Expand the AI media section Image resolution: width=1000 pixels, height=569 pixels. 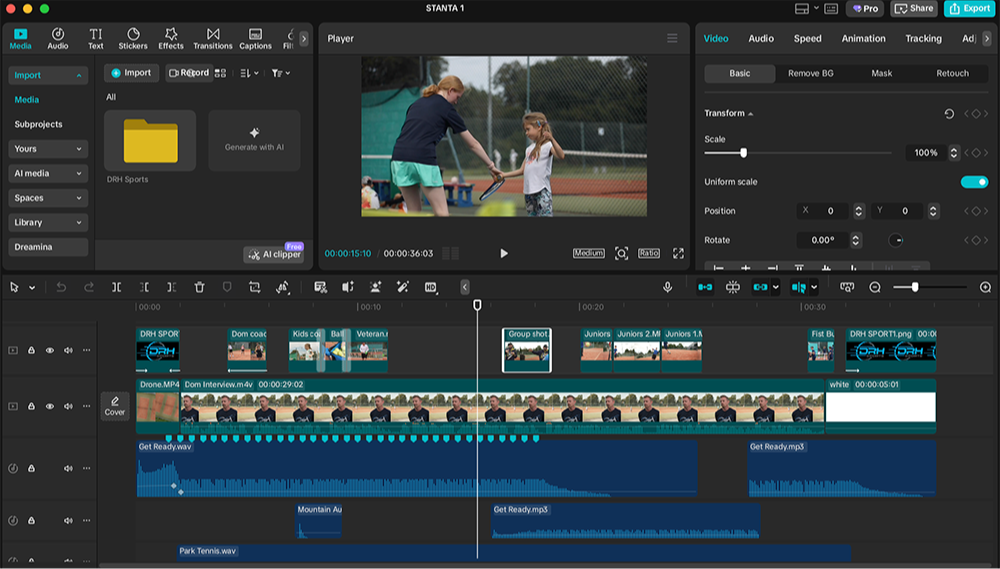(48, 173)
